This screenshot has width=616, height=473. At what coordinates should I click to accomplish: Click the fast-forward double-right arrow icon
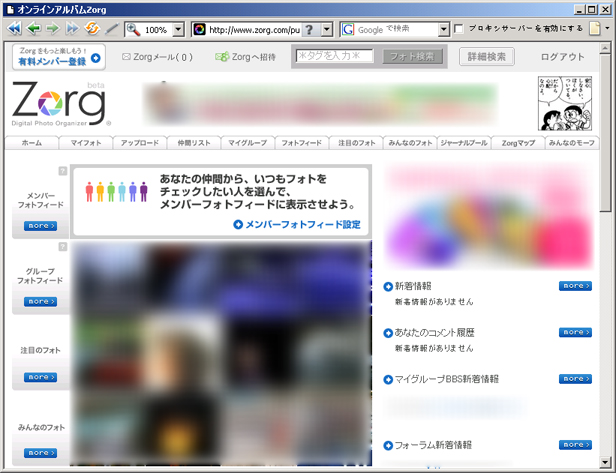[73, 29]
